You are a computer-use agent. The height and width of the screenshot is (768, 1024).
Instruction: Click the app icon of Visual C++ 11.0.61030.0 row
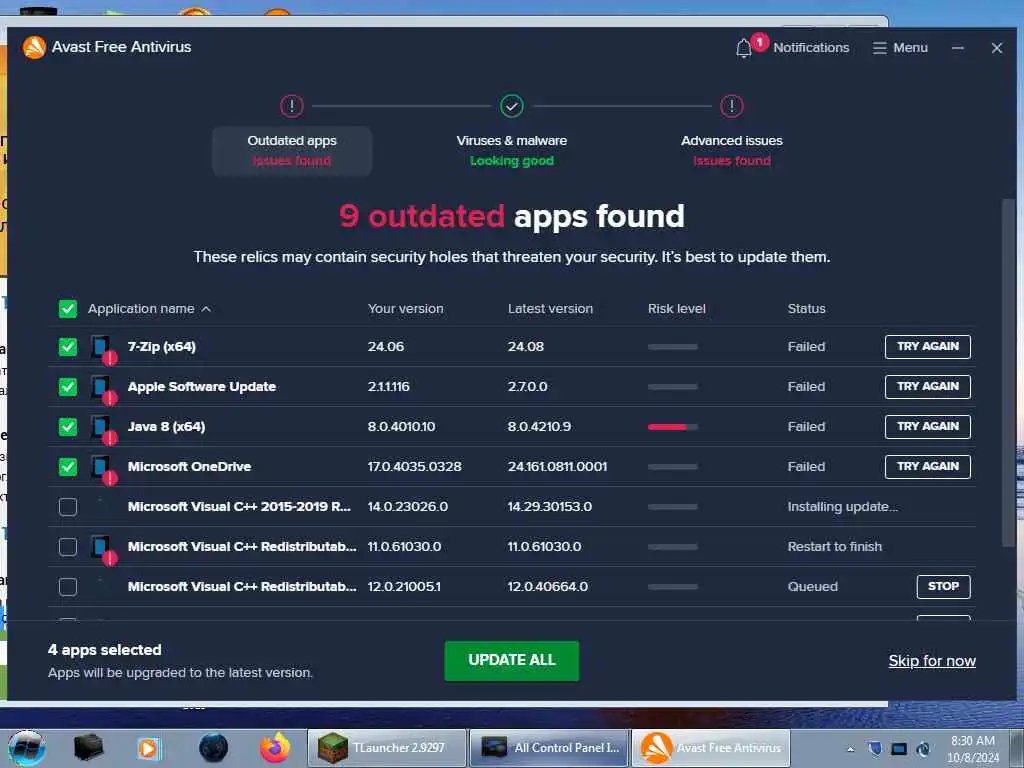[x=103, y=549]
